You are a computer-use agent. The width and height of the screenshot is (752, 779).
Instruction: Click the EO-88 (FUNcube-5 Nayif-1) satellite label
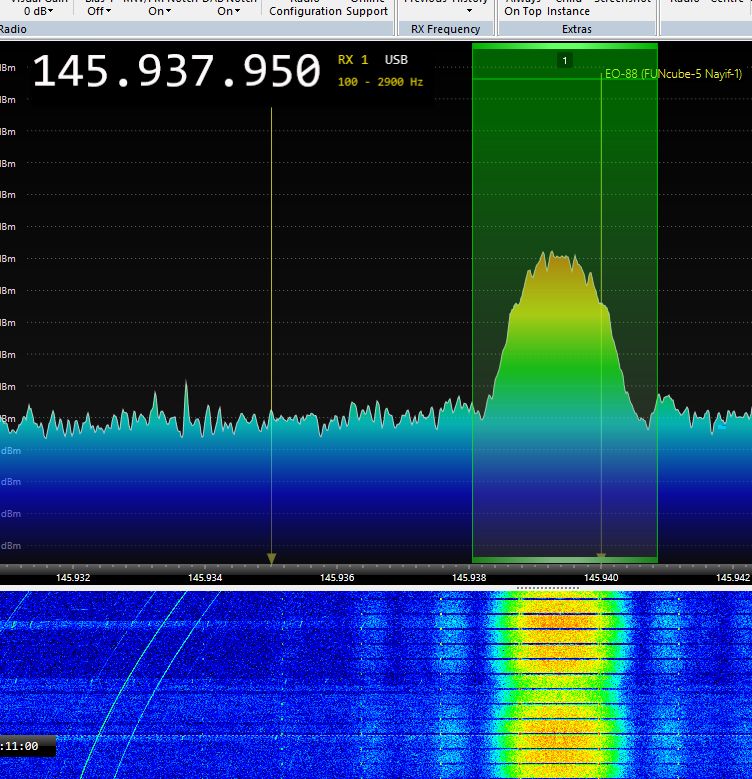[x=674, y=74]
